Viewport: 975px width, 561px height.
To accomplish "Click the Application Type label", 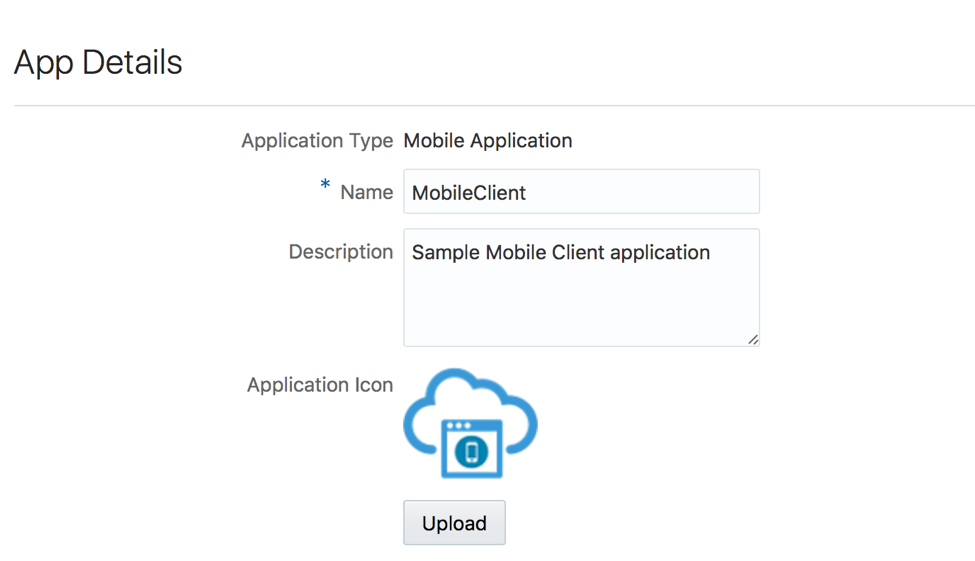I will click(x=317, y=141).
